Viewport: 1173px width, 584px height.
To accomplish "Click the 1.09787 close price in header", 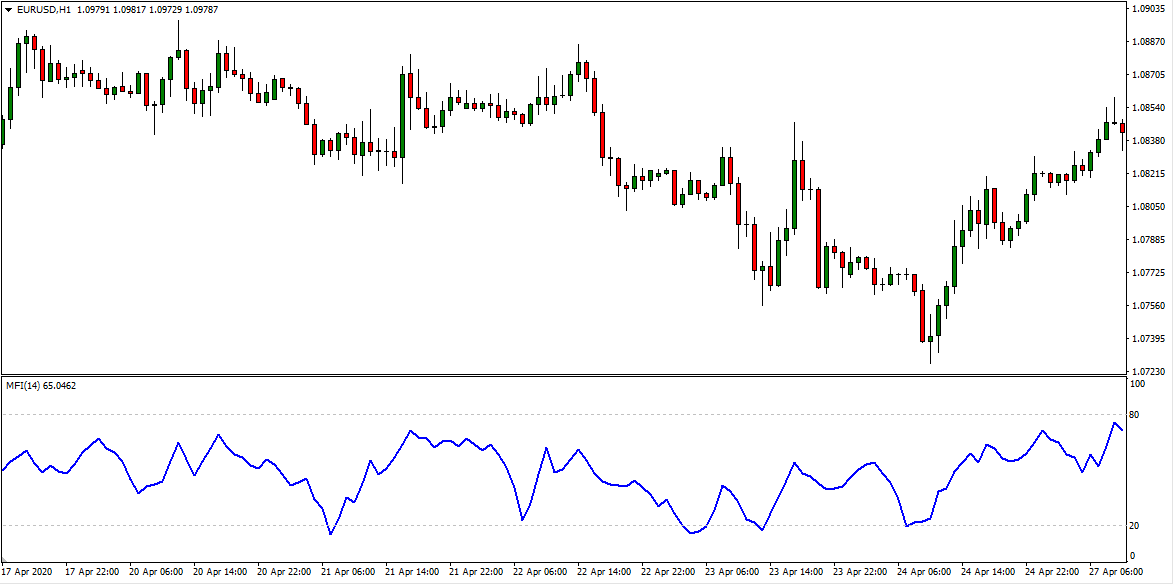I will click(200, 10).
